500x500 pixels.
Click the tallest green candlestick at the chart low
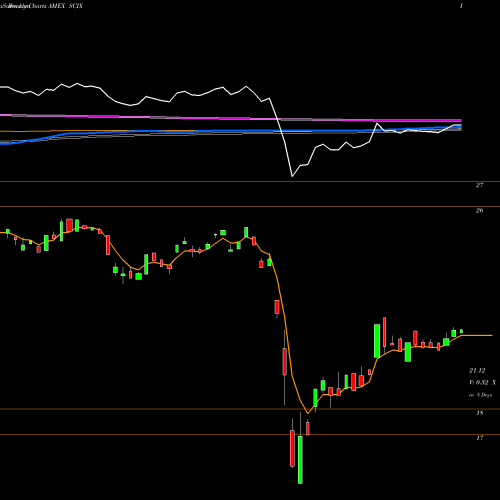[300, 459]
